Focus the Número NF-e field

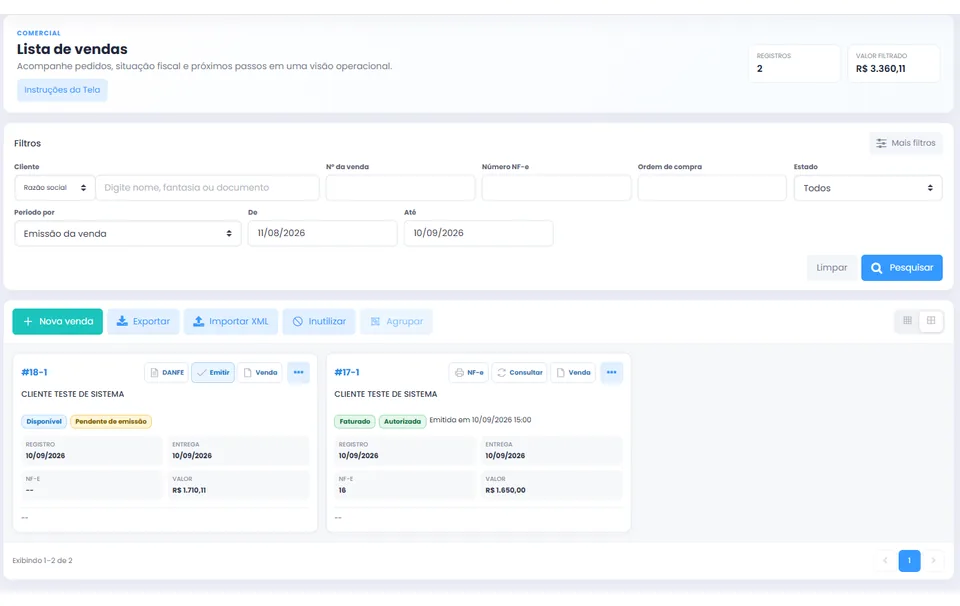point(557,188)
